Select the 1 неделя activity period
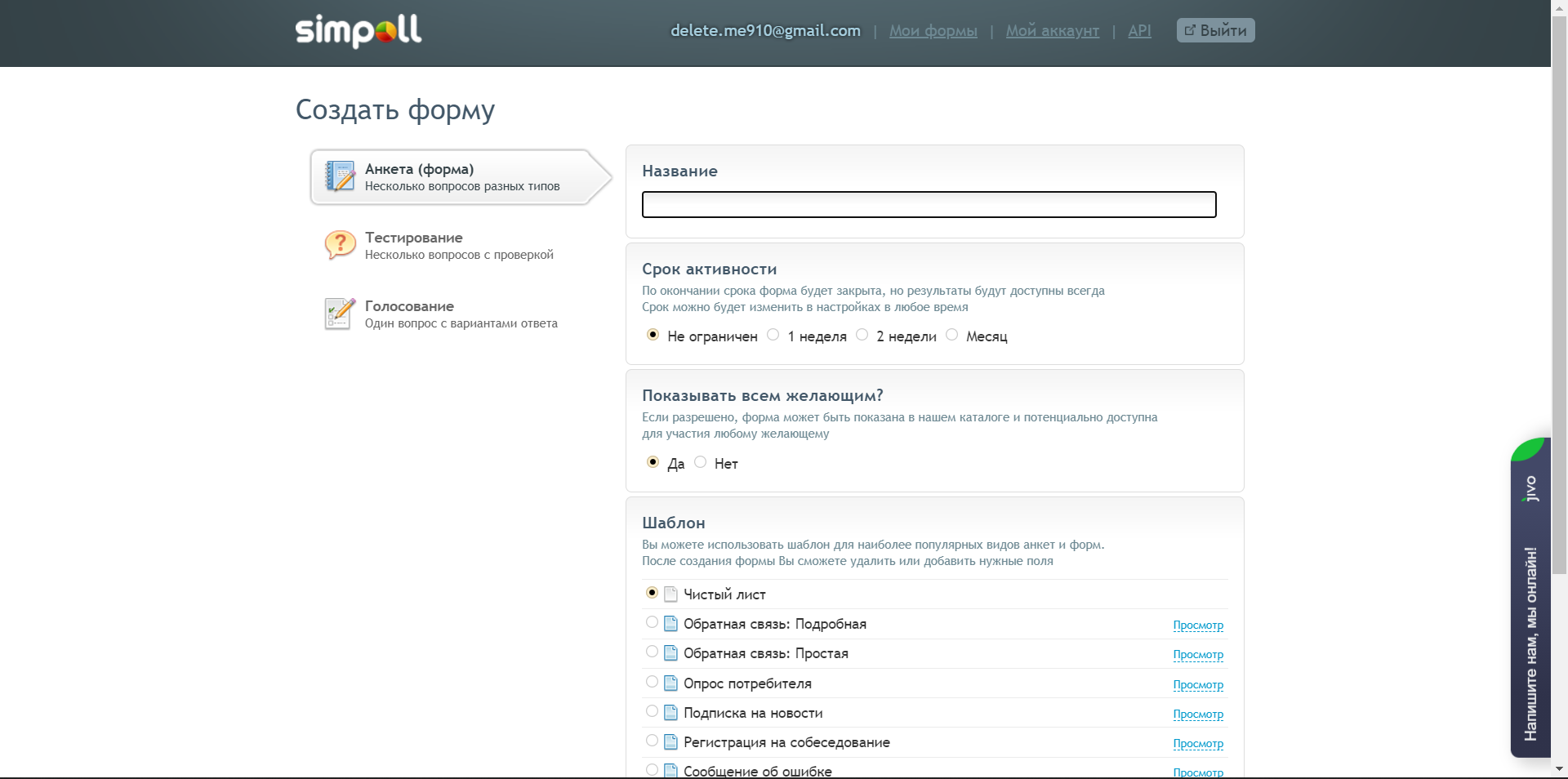The width and height of the screenshot is (1568, 779). coord(773,335)
